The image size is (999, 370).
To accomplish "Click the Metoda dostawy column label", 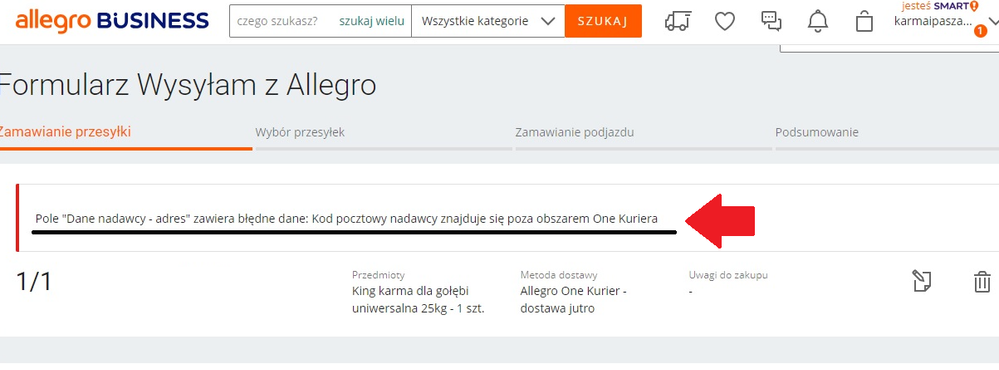I will pos(559,276).
